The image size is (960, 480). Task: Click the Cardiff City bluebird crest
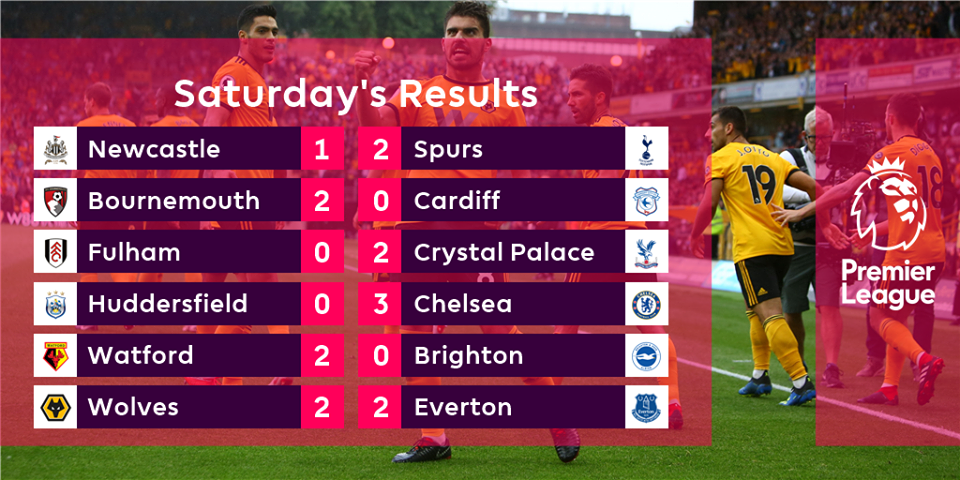pyautogui.click(x=647, y=200)
